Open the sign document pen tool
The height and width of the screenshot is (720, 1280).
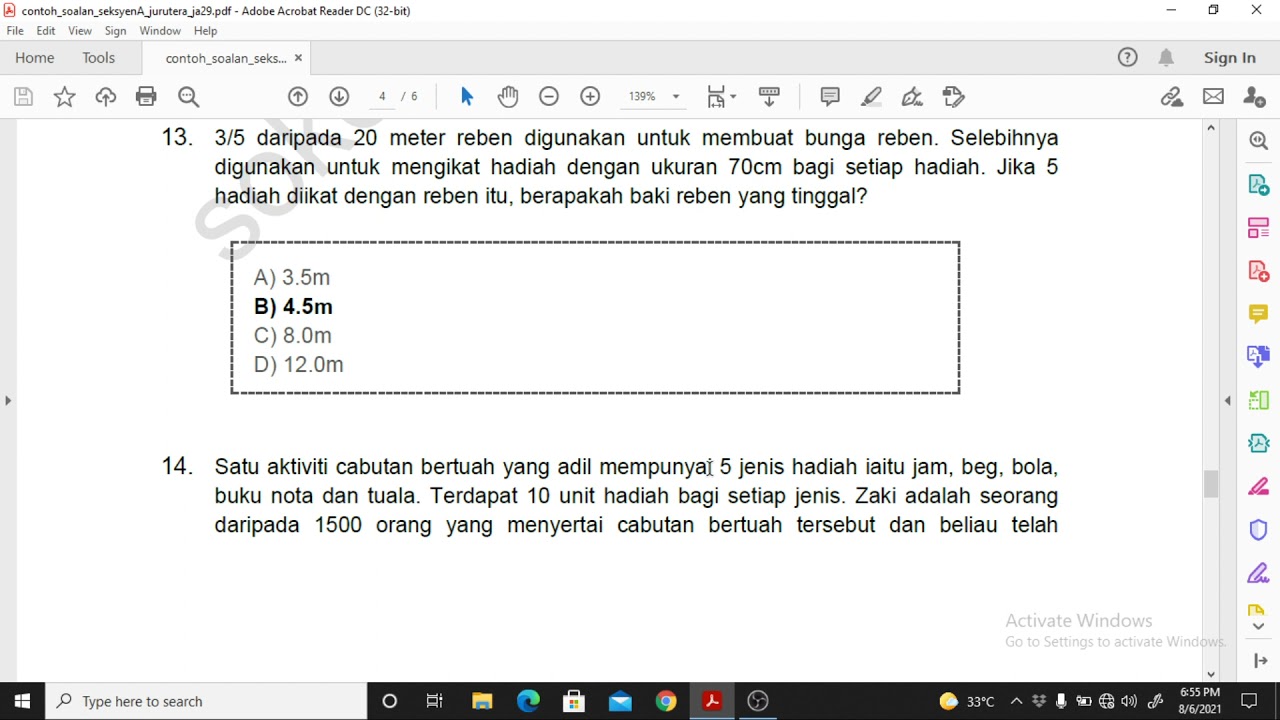(912, 97)
